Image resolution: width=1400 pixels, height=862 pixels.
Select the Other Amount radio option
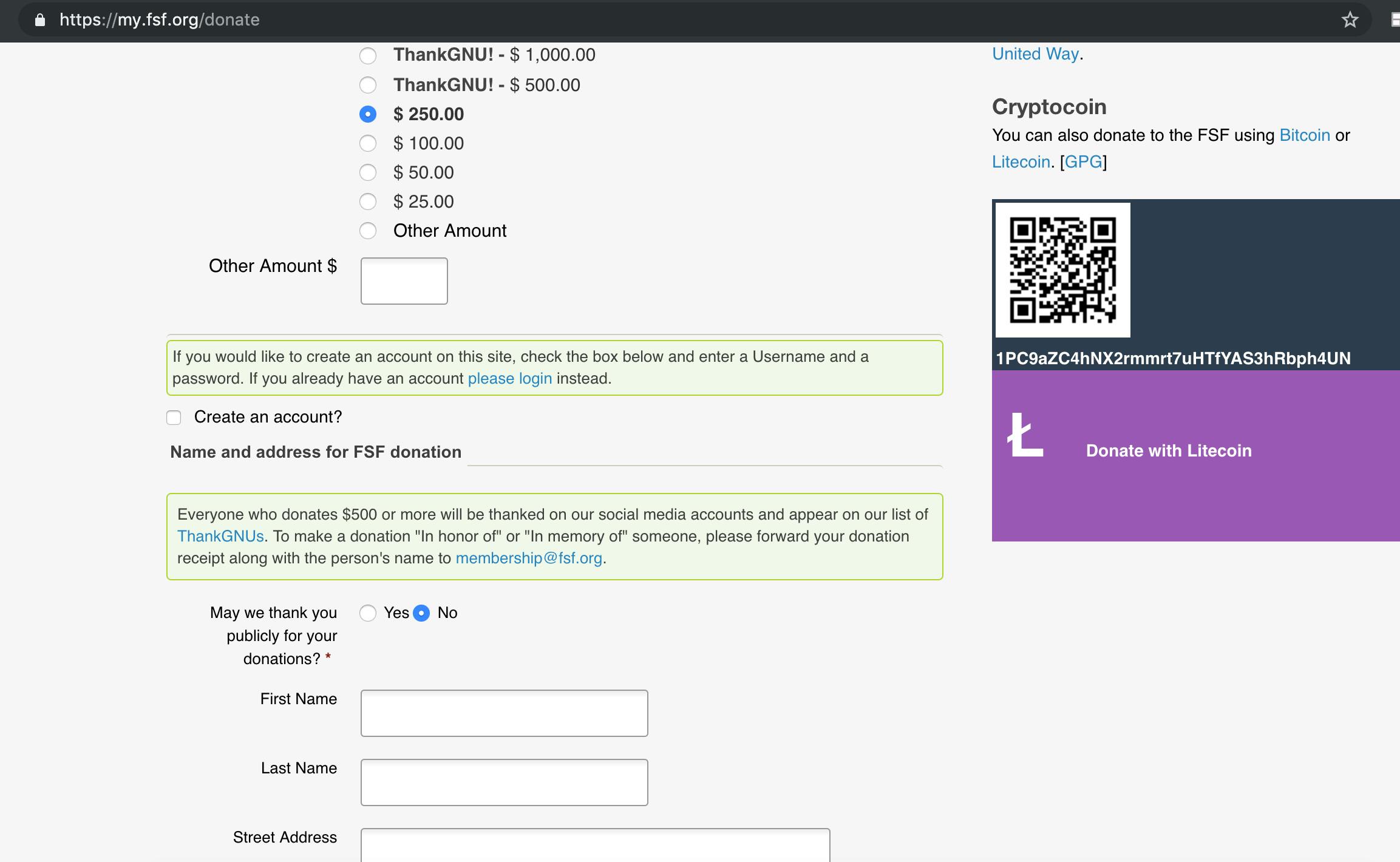(368, 231)
